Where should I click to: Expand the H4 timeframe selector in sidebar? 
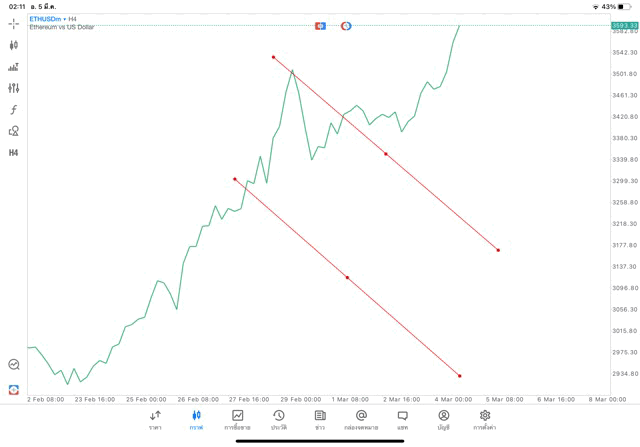coord(14,153)
